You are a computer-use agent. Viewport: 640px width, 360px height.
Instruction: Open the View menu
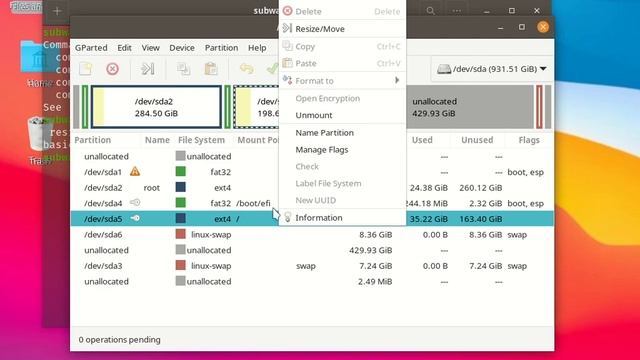click(x=151, y=48)
